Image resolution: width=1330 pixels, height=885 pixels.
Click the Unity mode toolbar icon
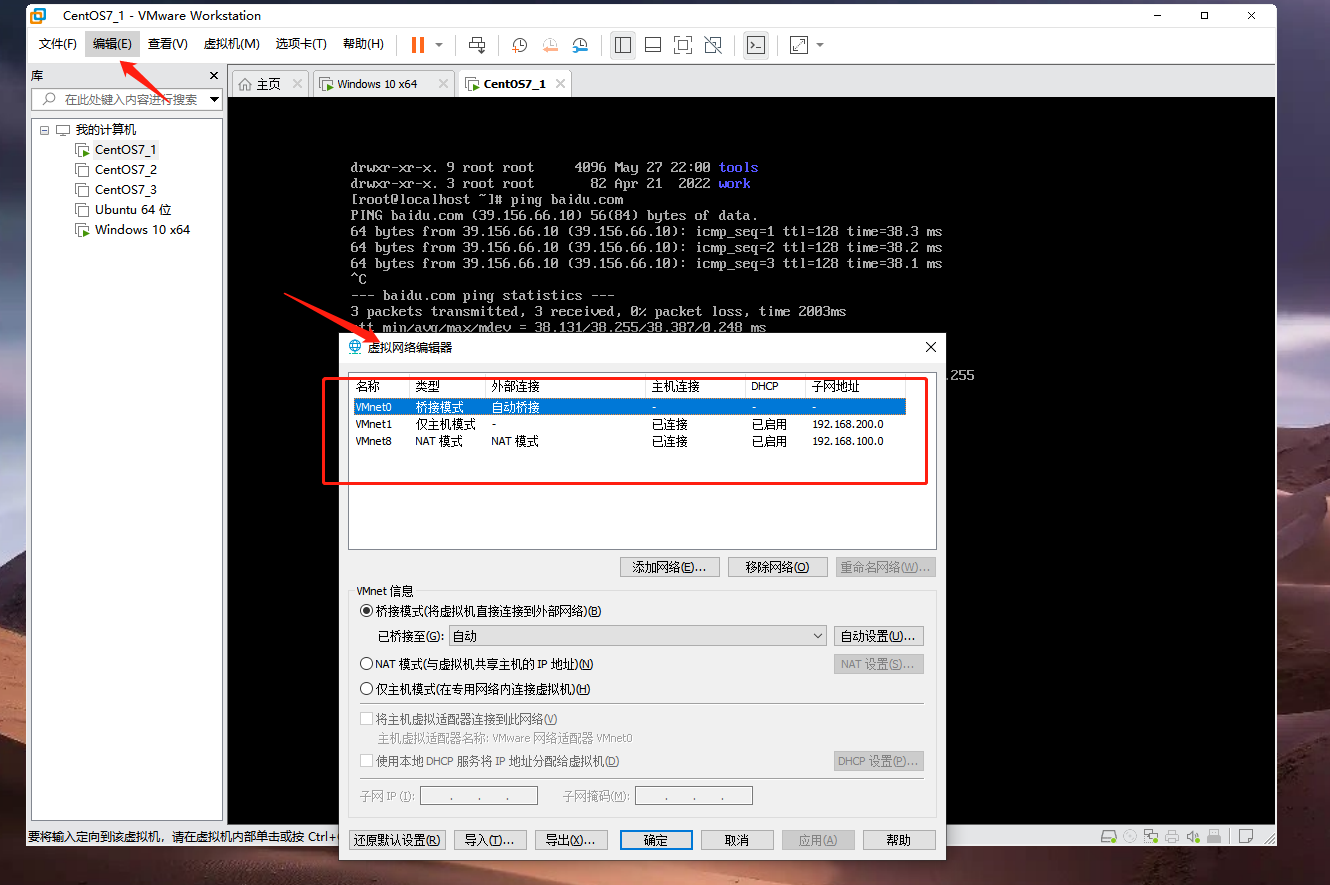pyautogui.click(x=713, y=45)
